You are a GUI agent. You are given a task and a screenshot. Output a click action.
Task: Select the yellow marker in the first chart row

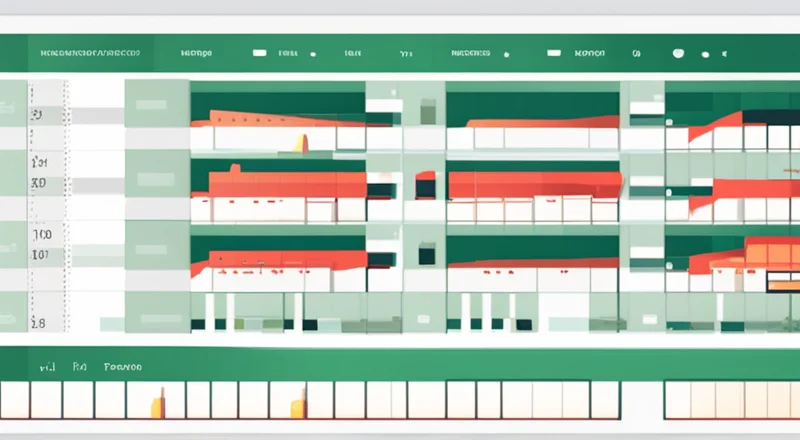tap(299, 143)
